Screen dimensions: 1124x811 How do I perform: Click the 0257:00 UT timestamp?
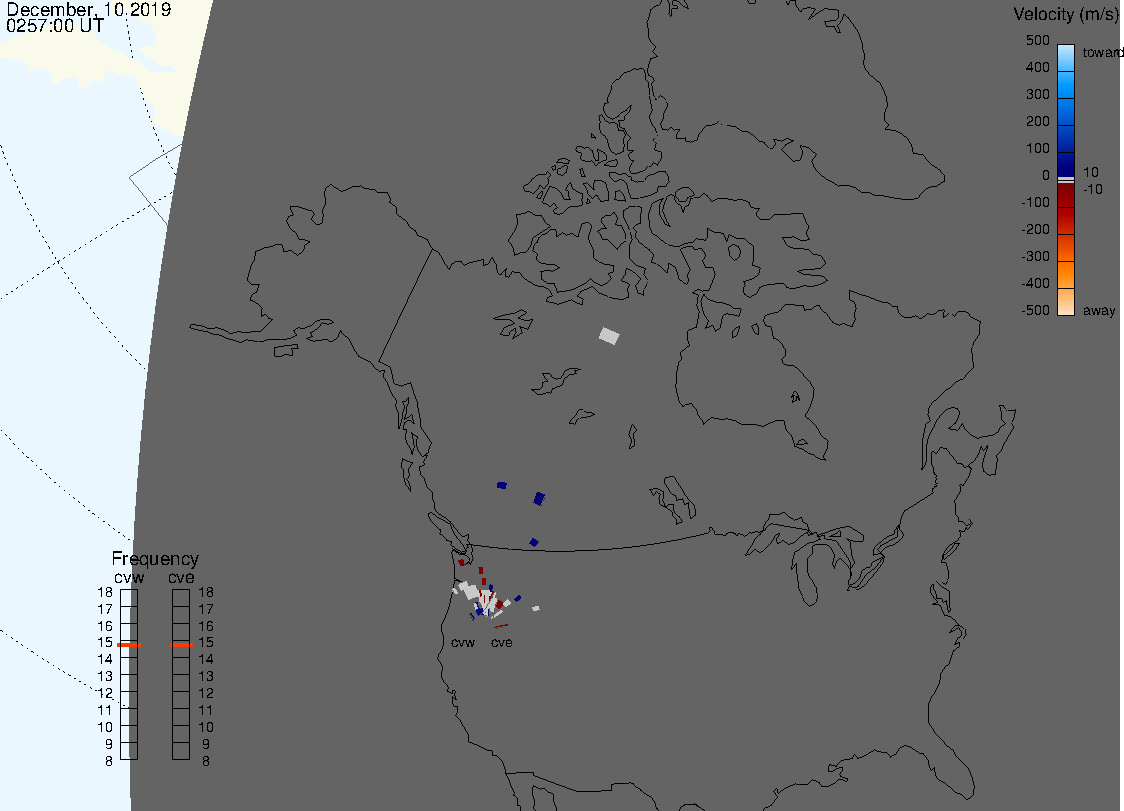pos(54,26)
